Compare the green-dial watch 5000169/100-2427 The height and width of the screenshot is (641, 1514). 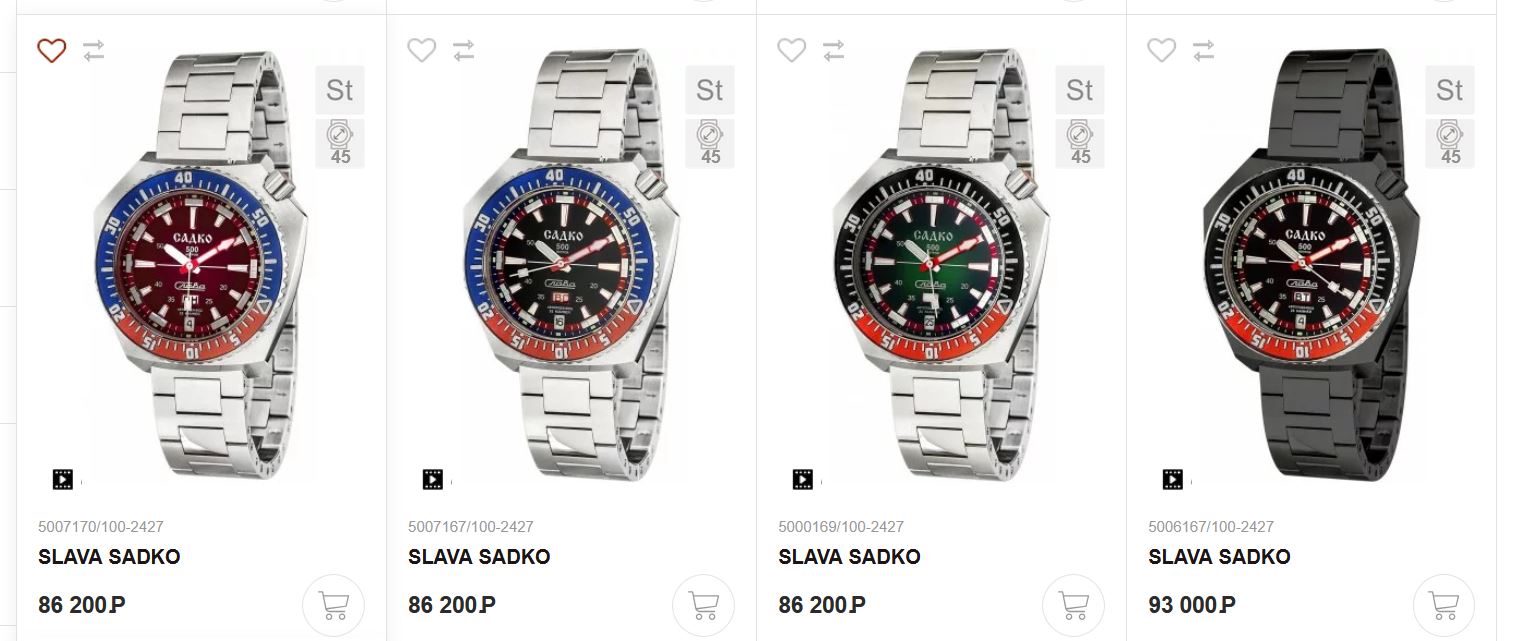[834, 50]
